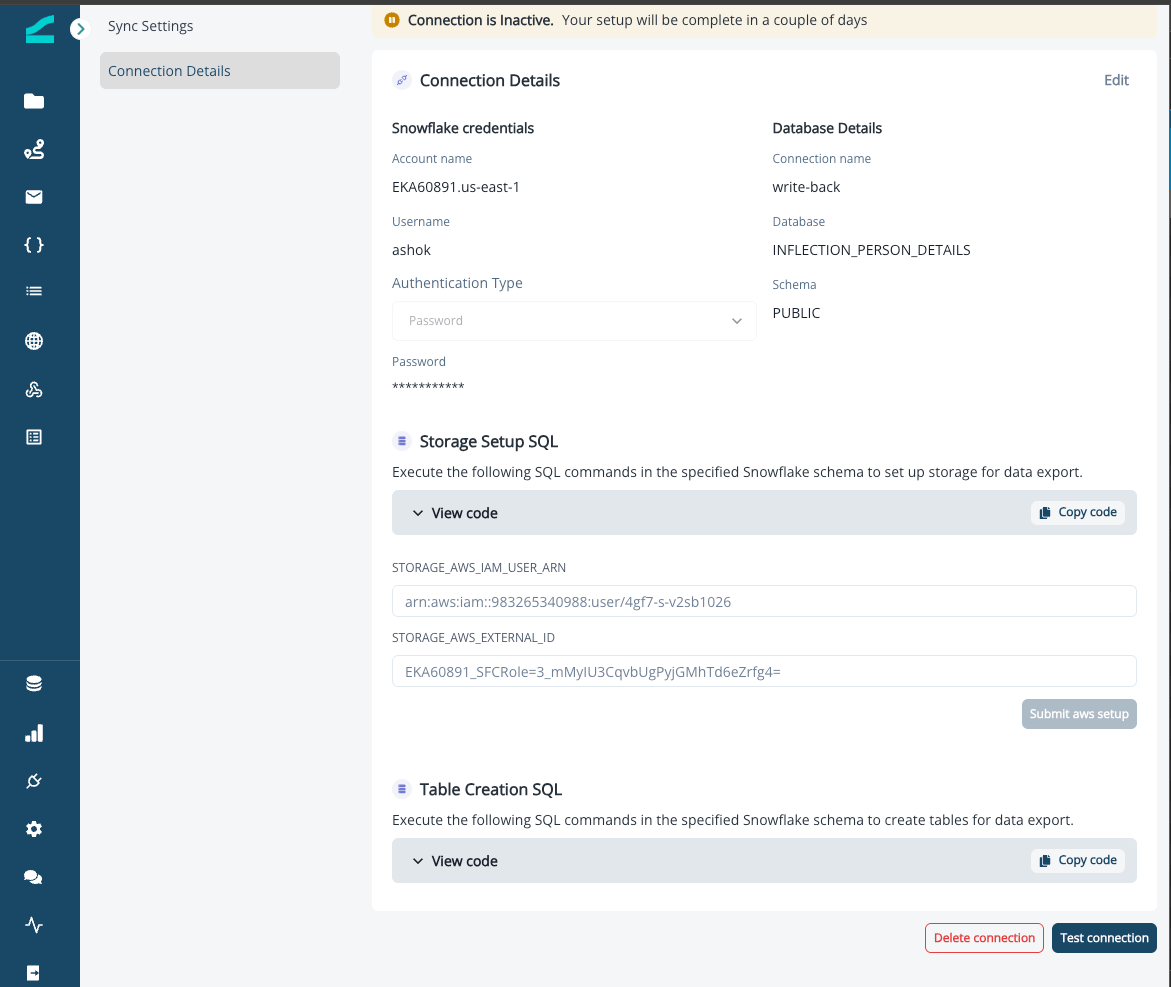The image size is (1171, 987).
Task: Open Sync Settings in left menu
Action: (151, 26)
